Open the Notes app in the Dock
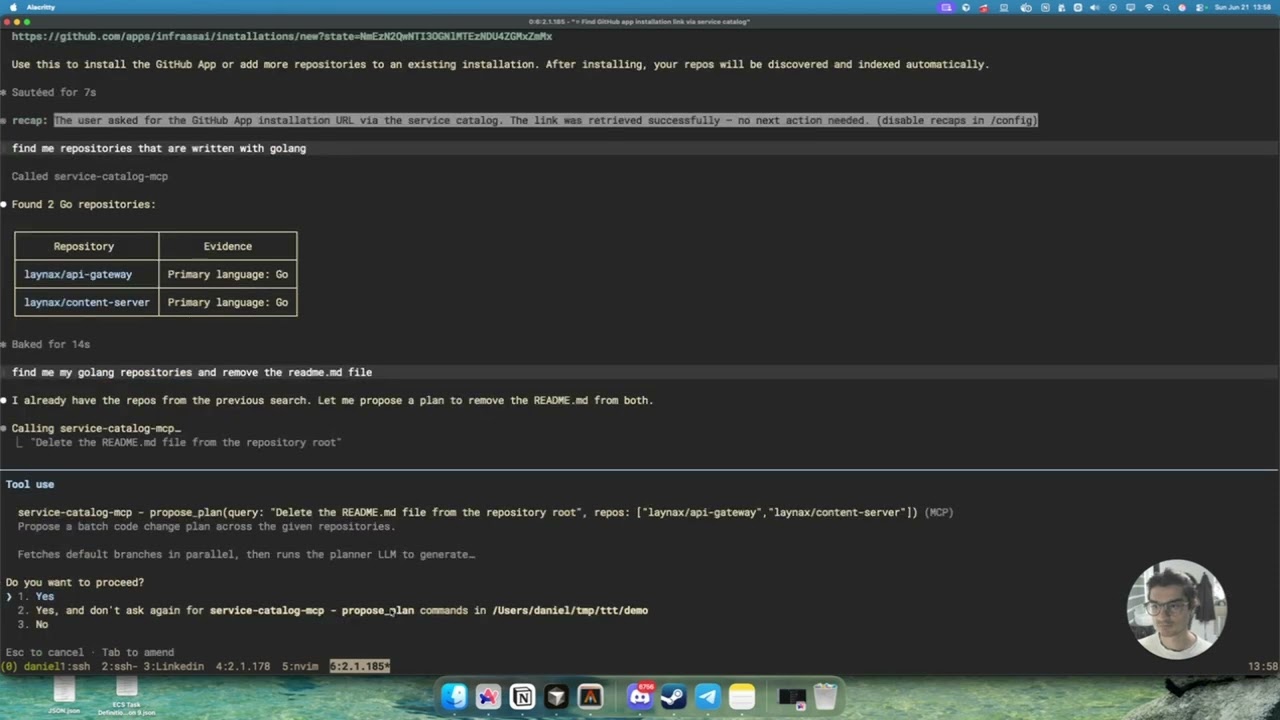Screen dimensions: 1280x720 tap(741, 696)
